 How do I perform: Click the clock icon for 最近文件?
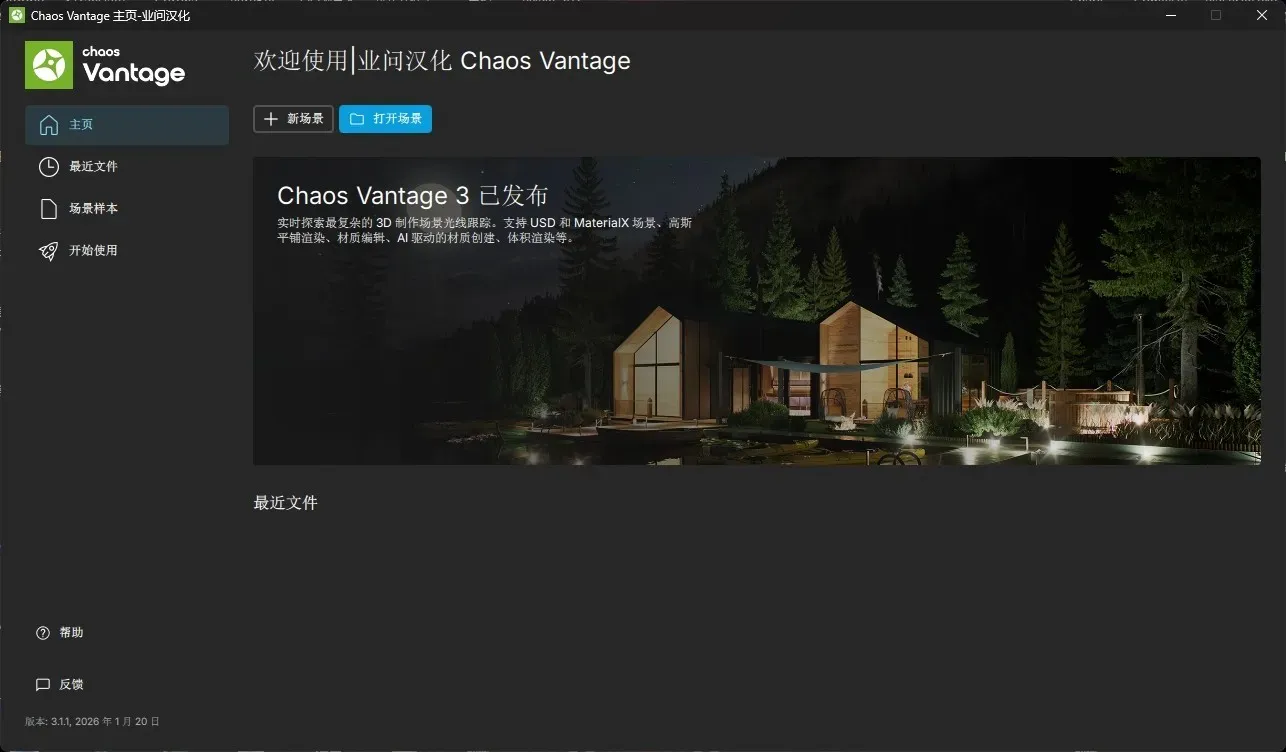tap(48, 167)
